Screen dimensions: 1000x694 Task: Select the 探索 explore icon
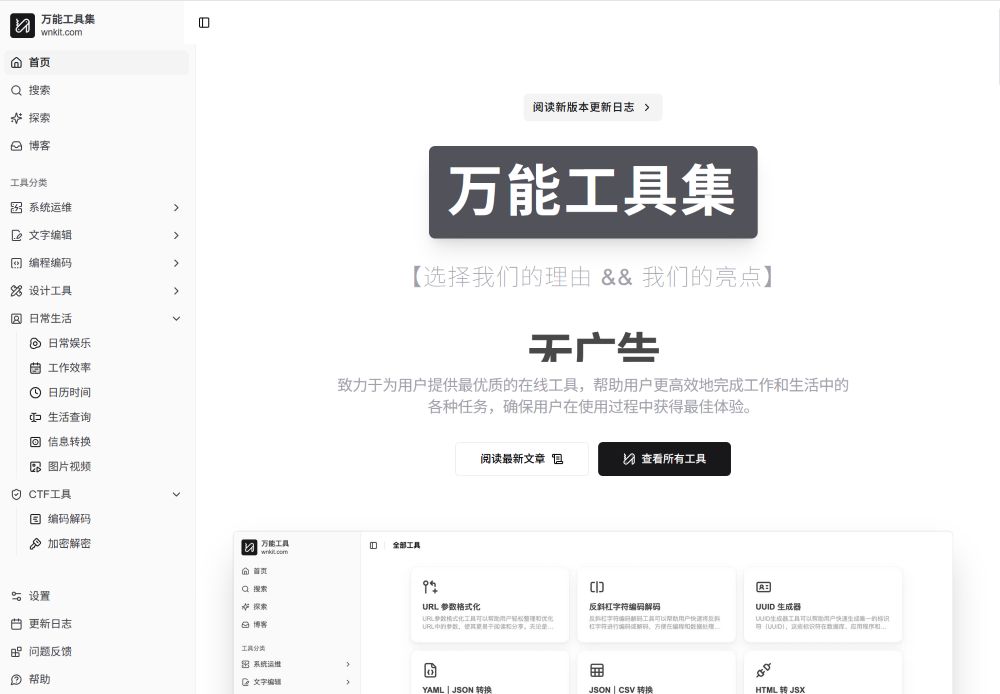[x=17, y=118]
